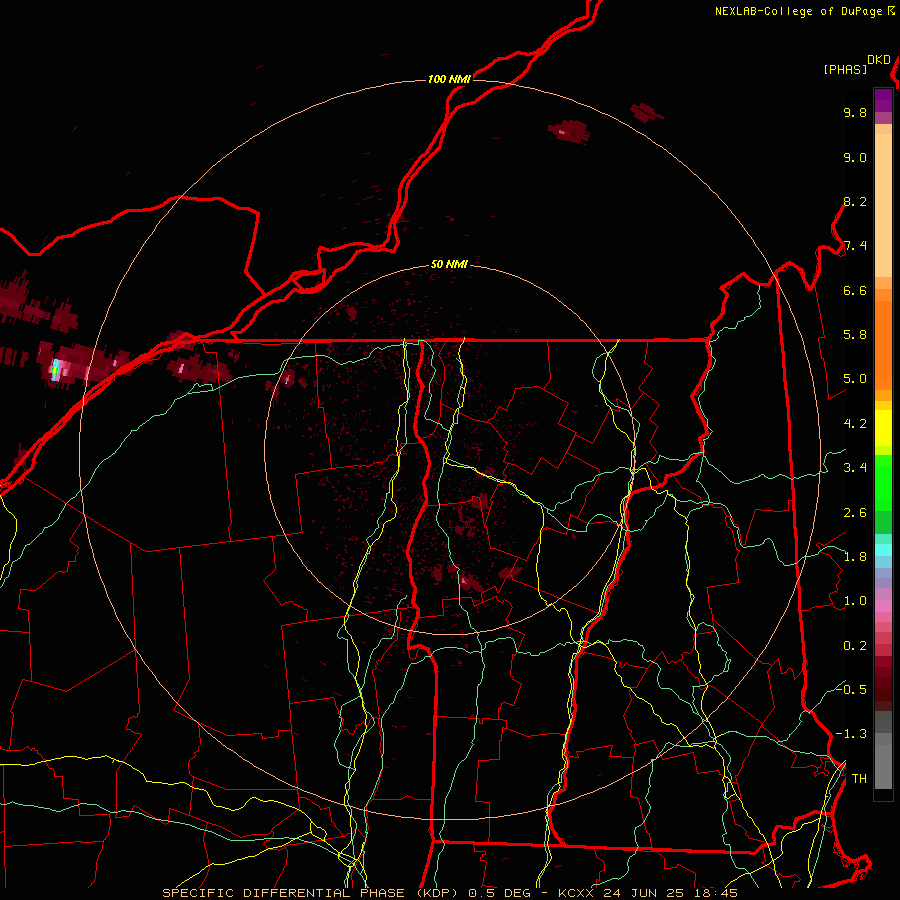Click the 4.2 scale value
The width and height of the screenshot is (900, 900).
855,424
